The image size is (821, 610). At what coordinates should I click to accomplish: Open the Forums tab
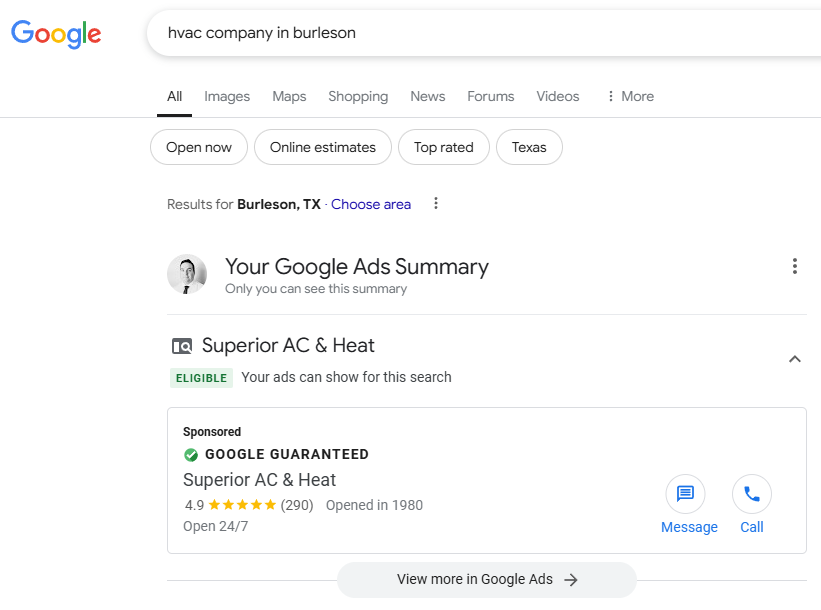[491, 96]
